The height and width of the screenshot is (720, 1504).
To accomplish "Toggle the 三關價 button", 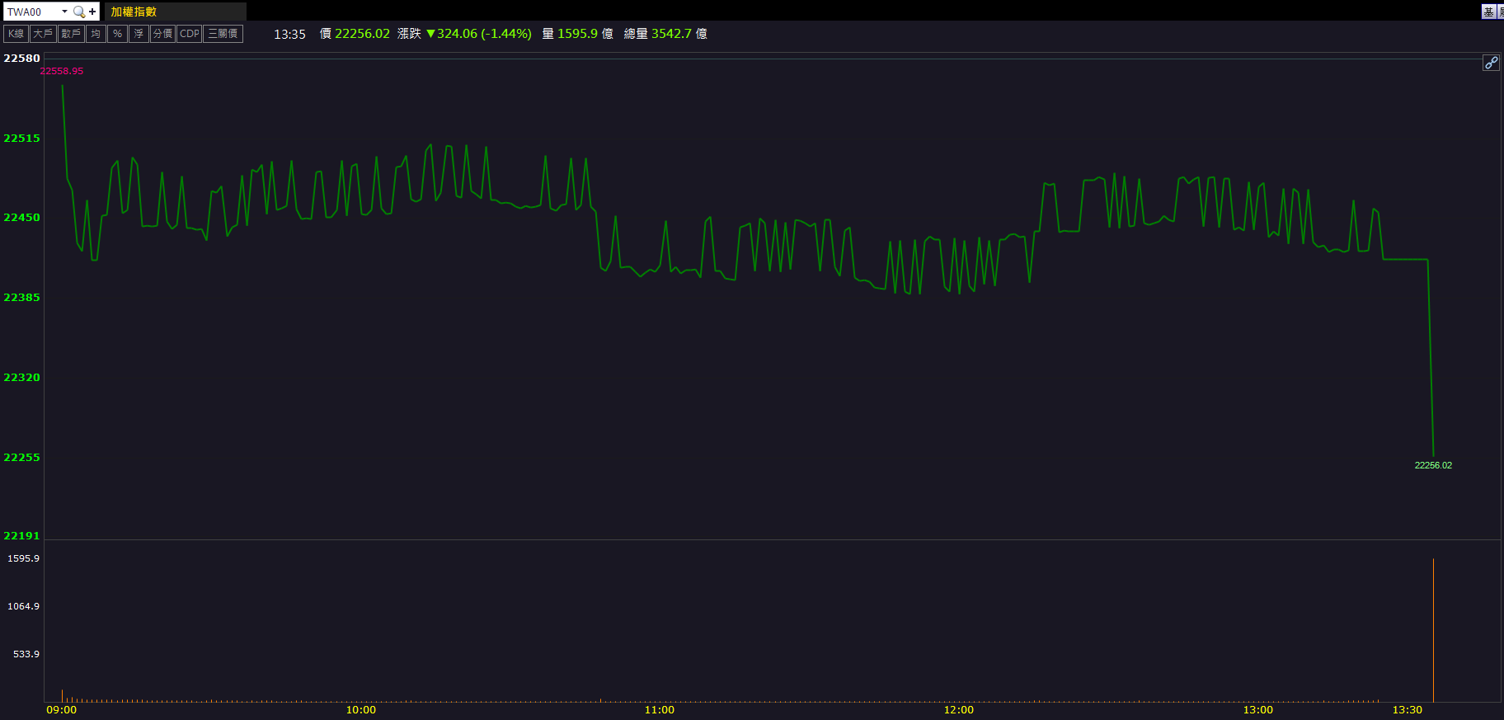I will 223,34.
